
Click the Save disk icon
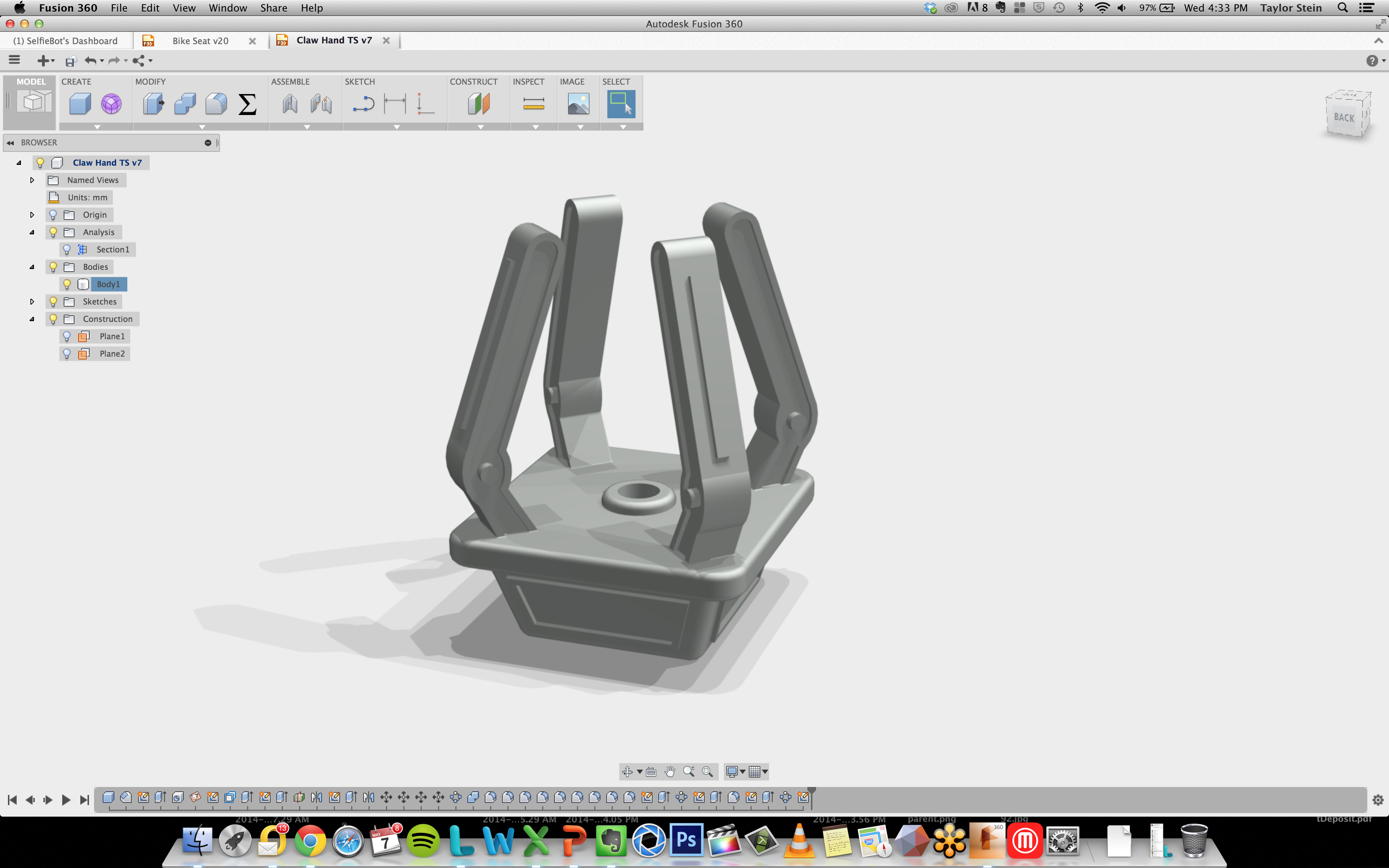click(x=71, y=61)
